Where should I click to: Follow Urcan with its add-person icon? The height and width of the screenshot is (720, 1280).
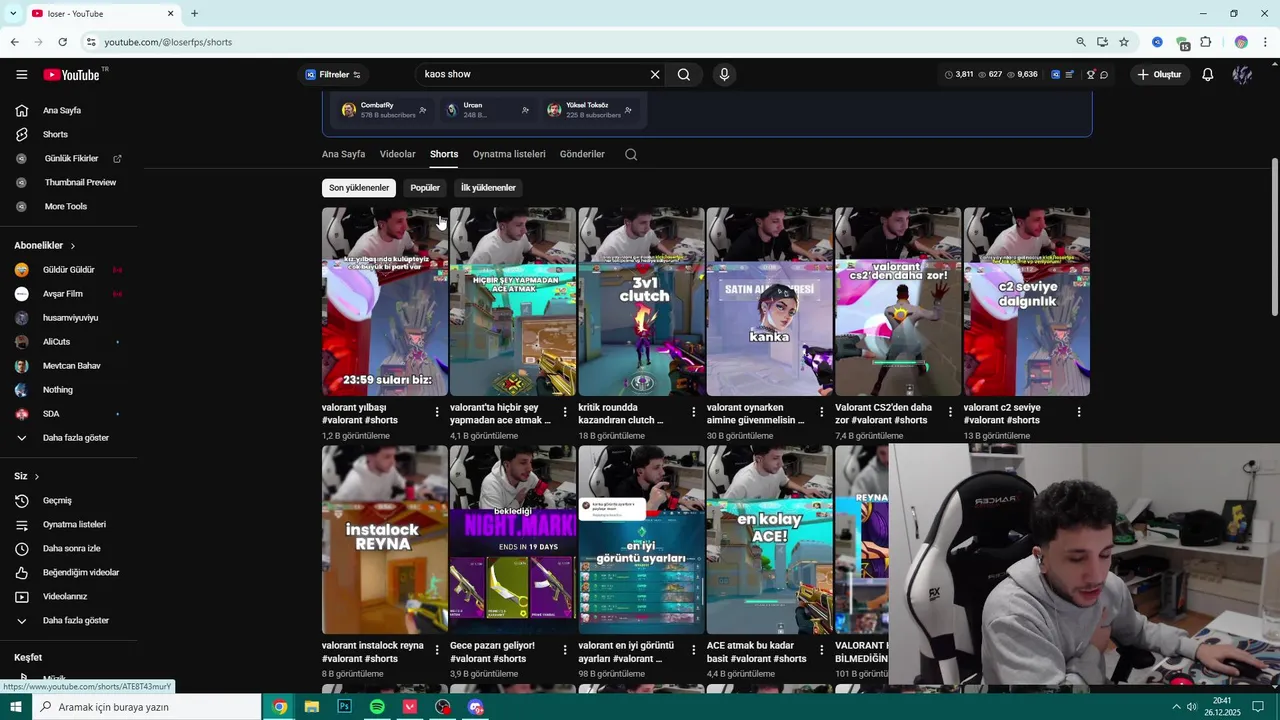coord(525,110)
